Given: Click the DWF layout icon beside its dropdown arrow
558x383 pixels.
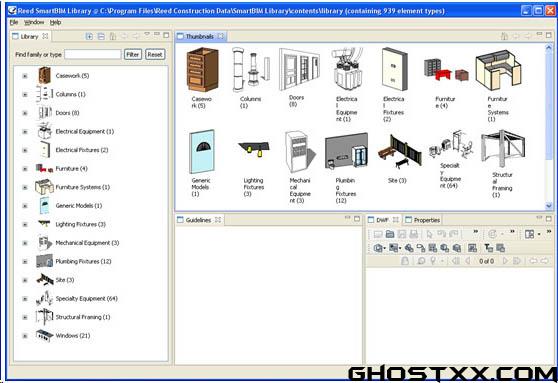Looking at the screenshot, I should (529, 234).
